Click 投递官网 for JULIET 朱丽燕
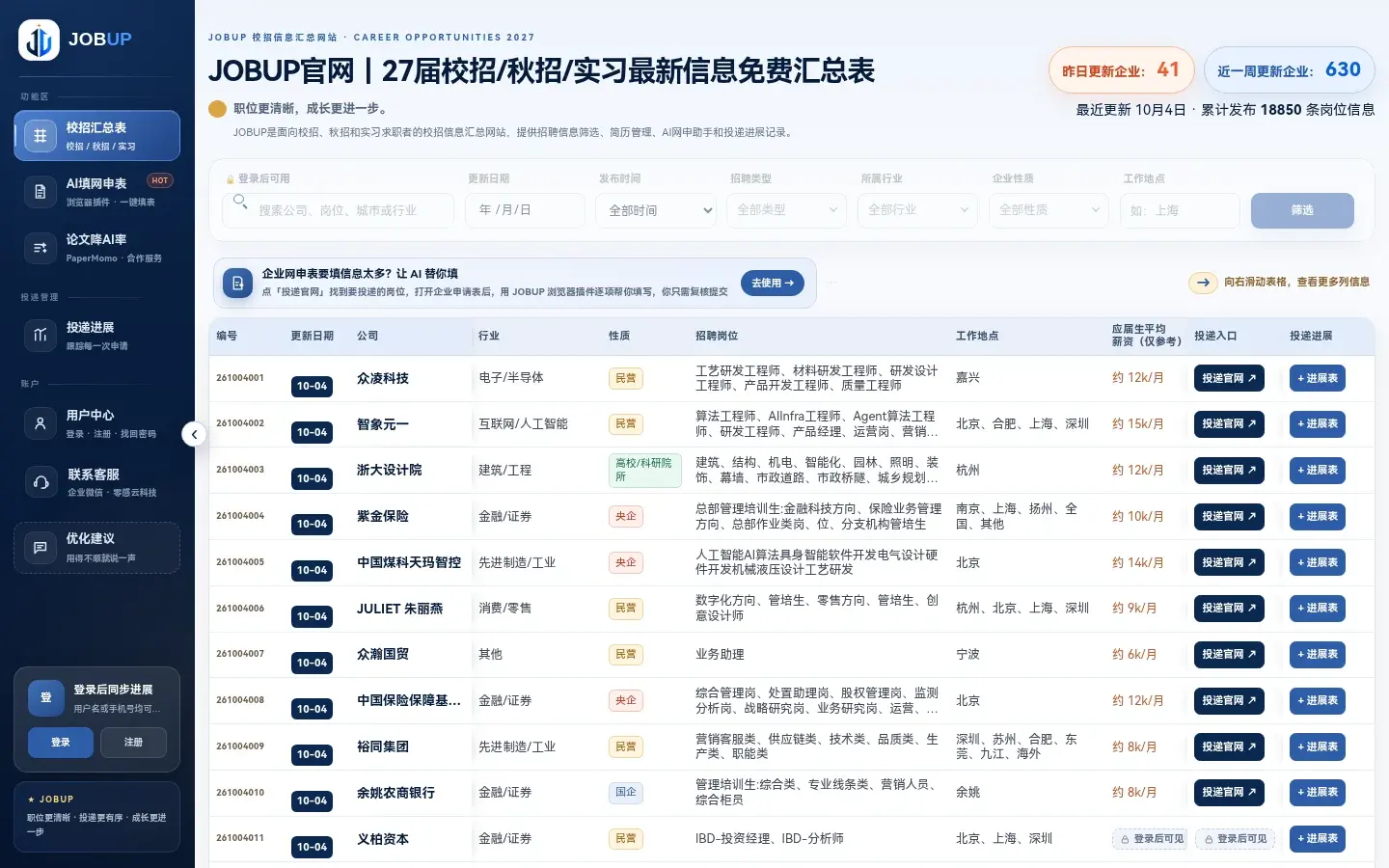Screen dimensions: 1389x868 click(1229, 608)
